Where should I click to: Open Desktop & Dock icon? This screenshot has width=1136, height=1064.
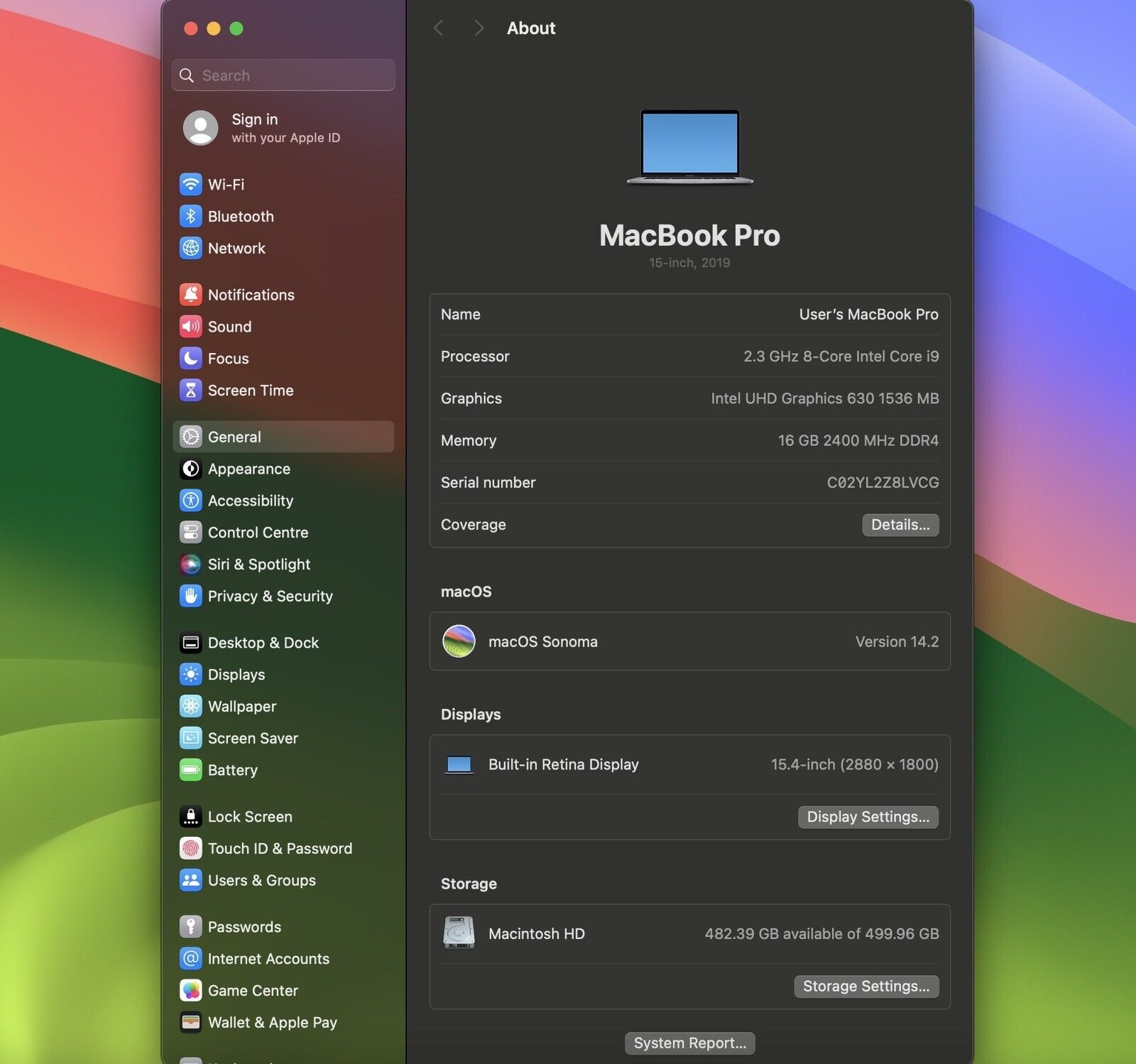pos(190,643)
